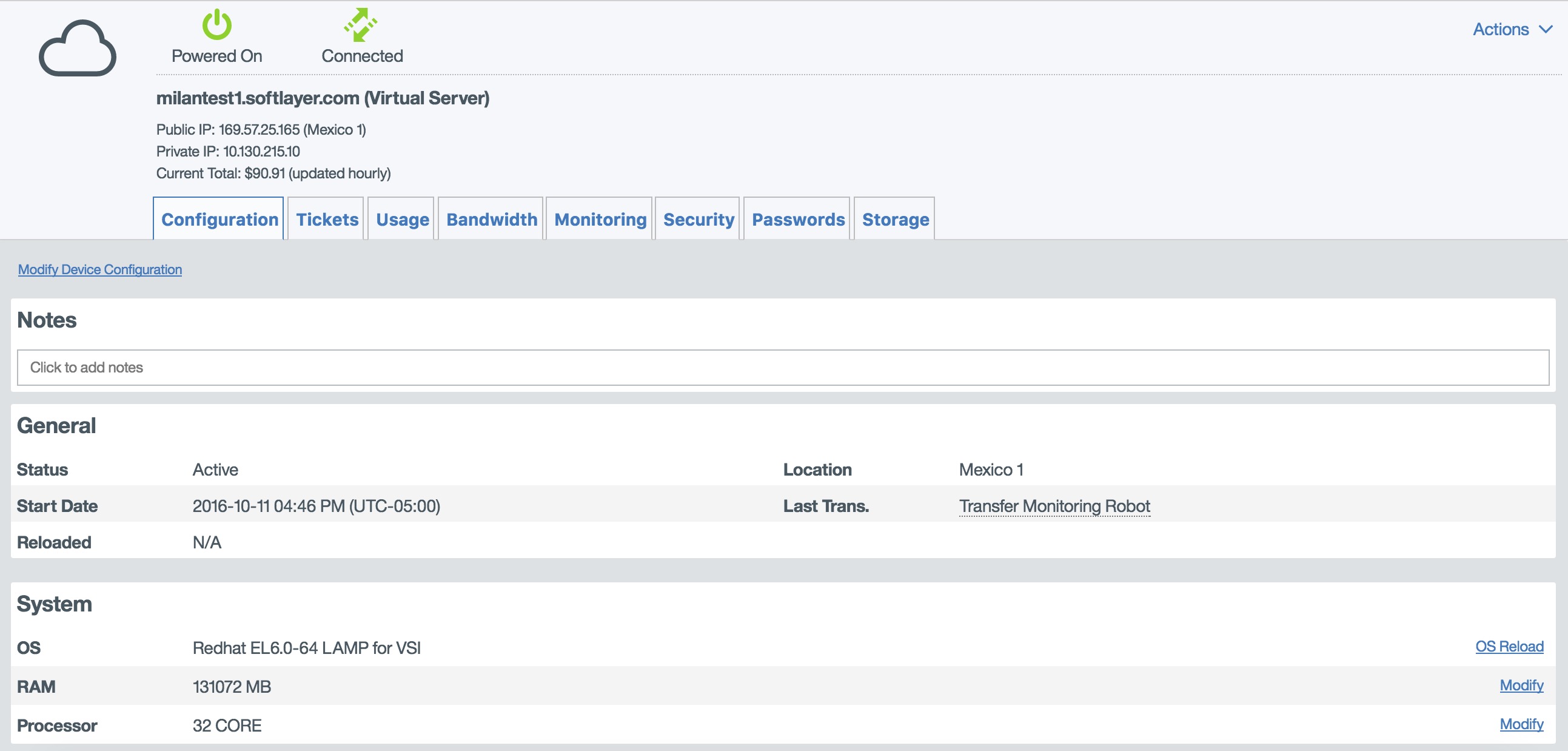This screenshot has height=751, width=1568.
Task: Expand the Actions dropdown menu
Action: pos(1501,29)
